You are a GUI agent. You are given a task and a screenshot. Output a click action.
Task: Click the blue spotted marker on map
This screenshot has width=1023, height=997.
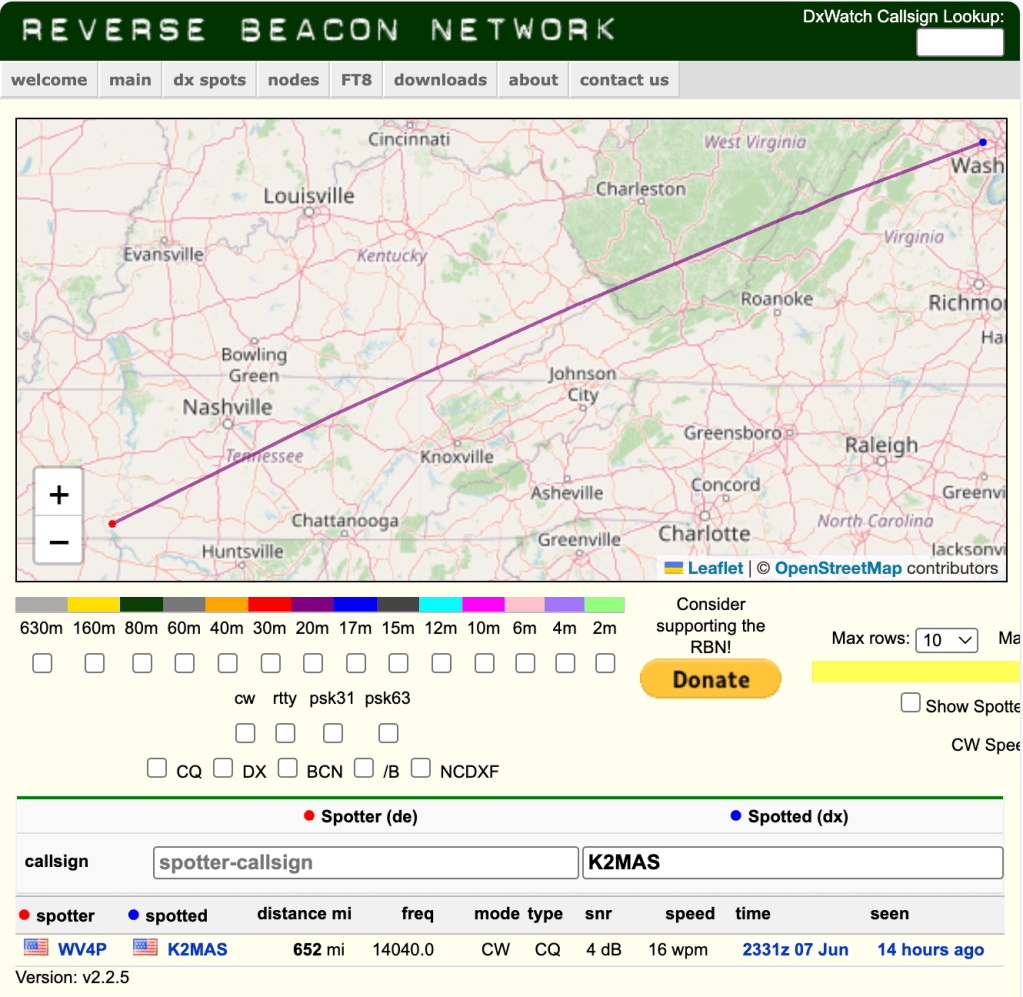(x=983, y=143)
